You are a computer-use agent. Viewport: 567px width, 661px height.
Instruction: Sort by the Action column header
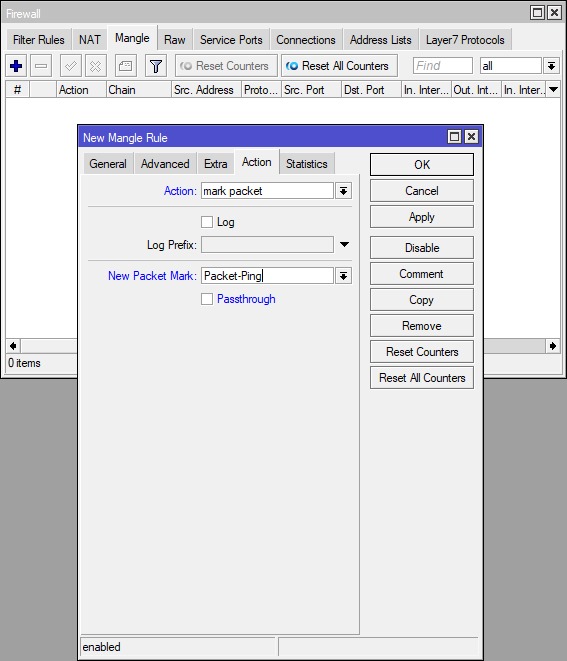[x=81, y=89]
